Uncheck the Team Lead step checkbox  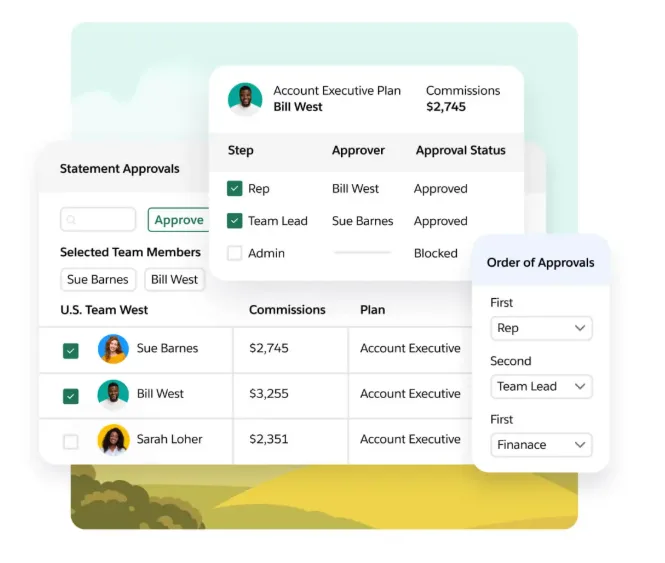235,221
